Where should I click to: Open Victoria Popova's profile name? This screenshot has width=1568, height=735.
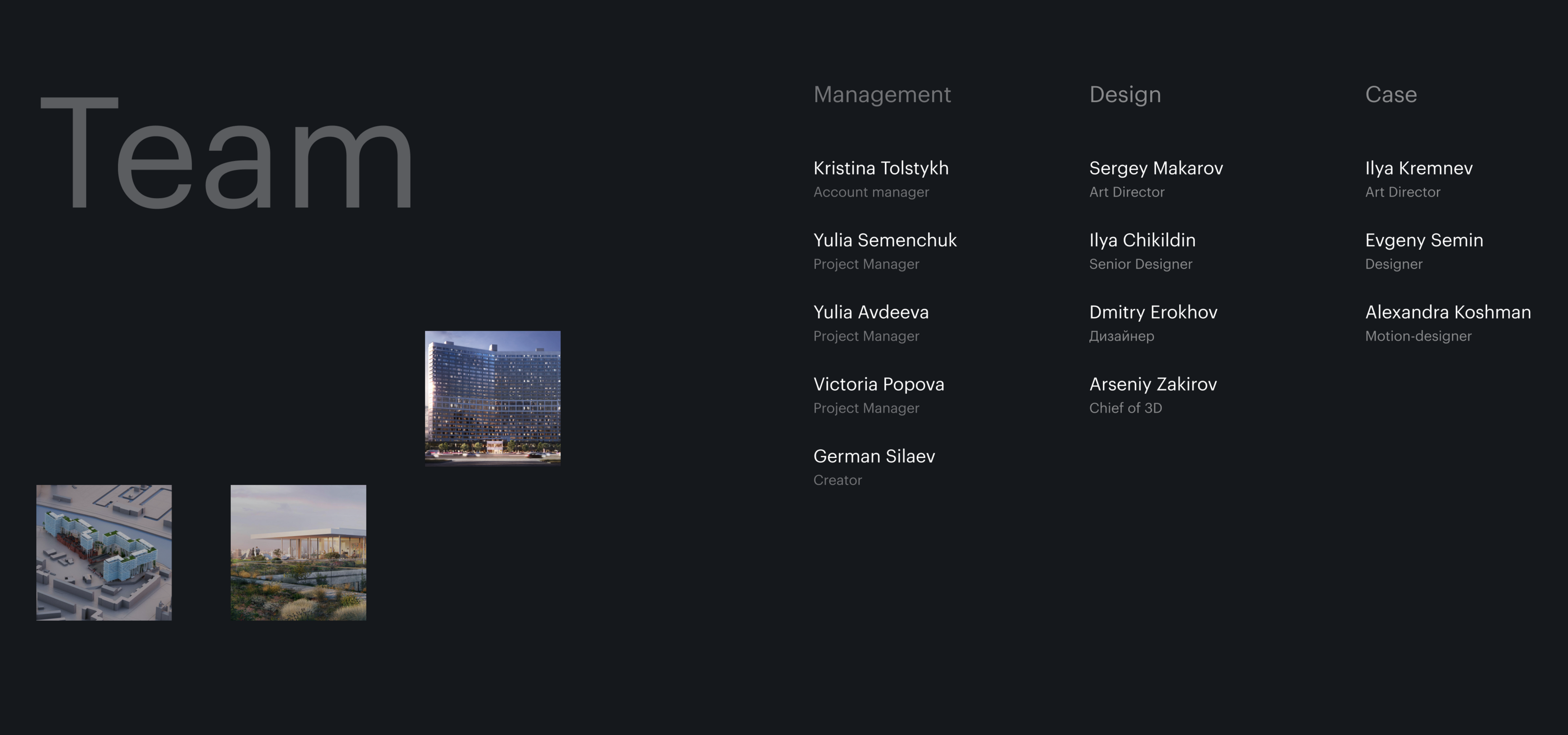click(x=879, y=384)
